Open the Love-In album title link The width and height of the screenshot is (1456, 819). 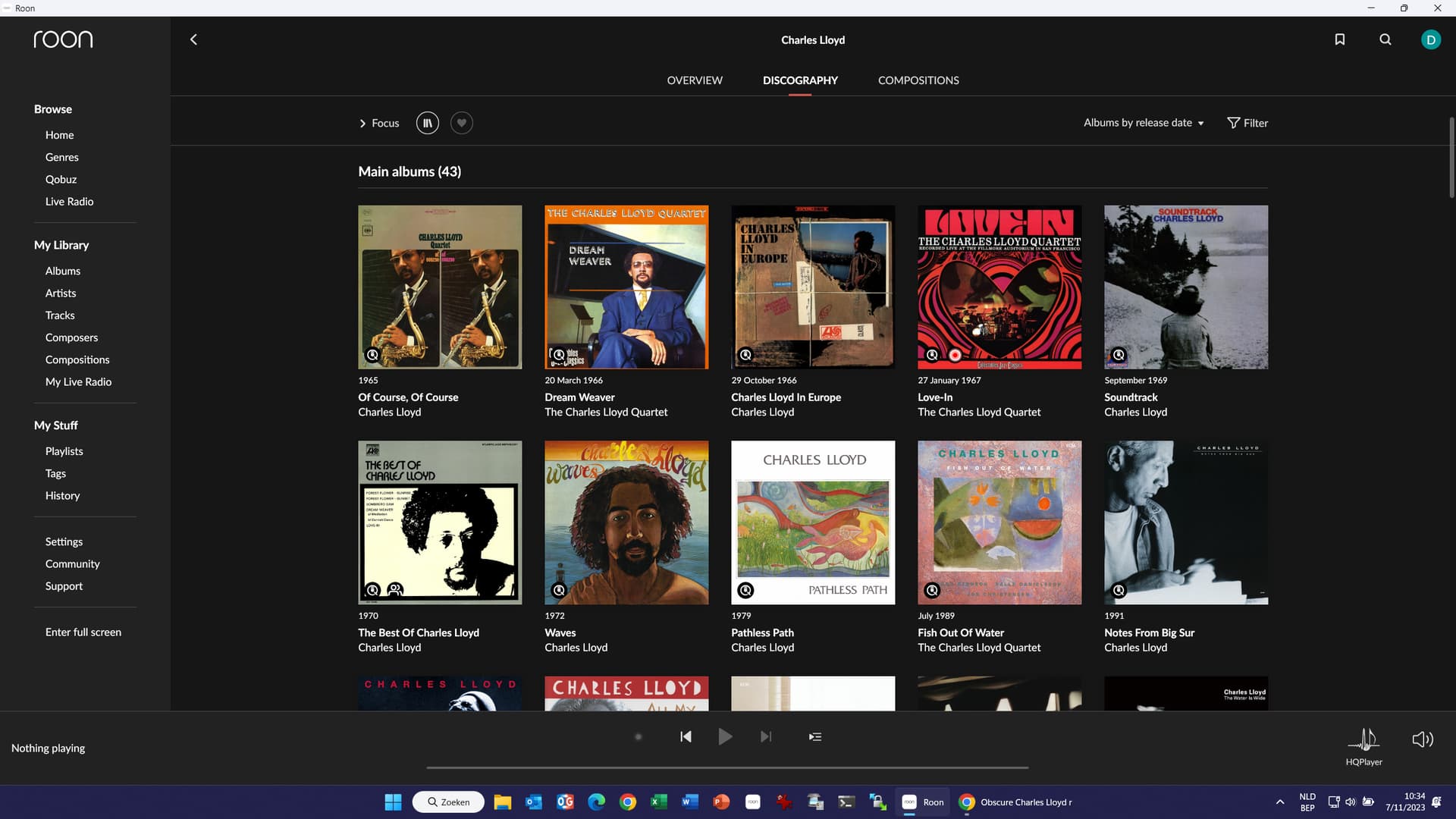(935, 397)
